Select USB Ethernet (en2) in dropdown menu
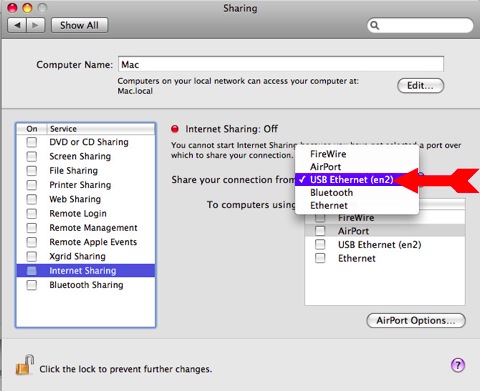This screenshot has width=480, height=391. (357, 180)
